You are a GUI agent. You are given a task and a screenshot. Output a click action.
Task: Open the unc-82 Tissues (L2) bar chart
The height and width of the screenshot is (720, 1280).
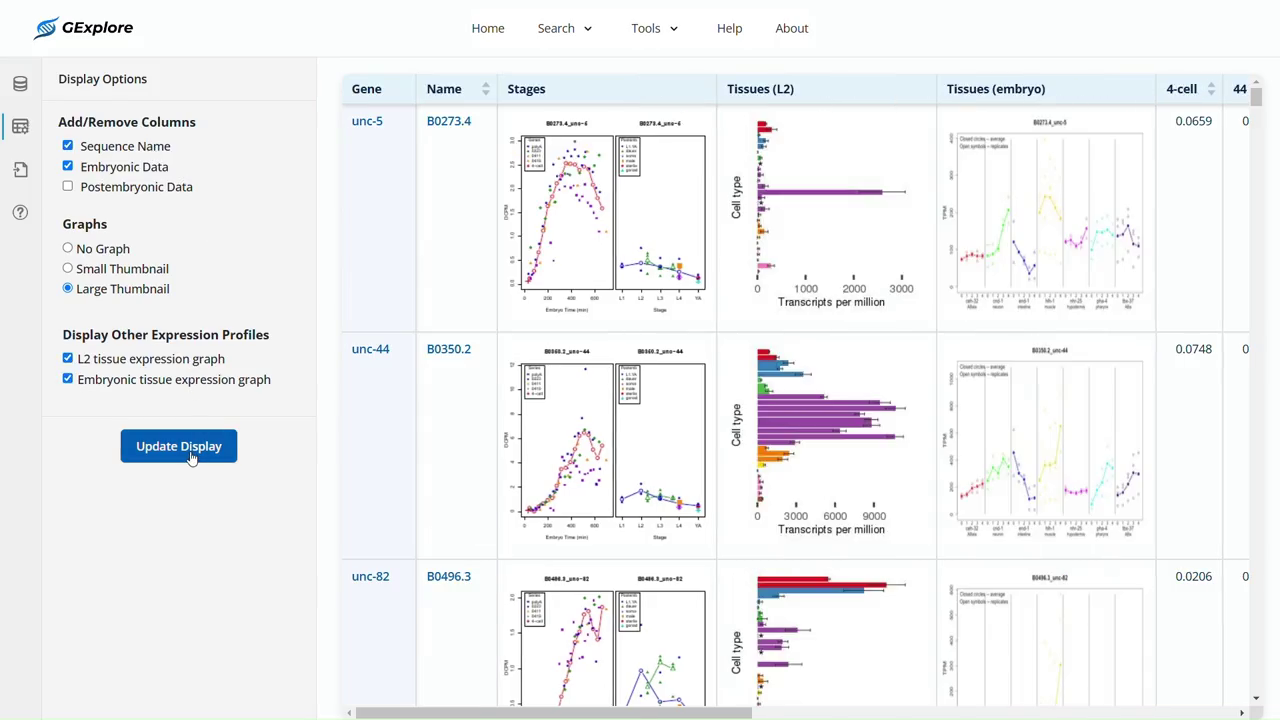point(825,639)
